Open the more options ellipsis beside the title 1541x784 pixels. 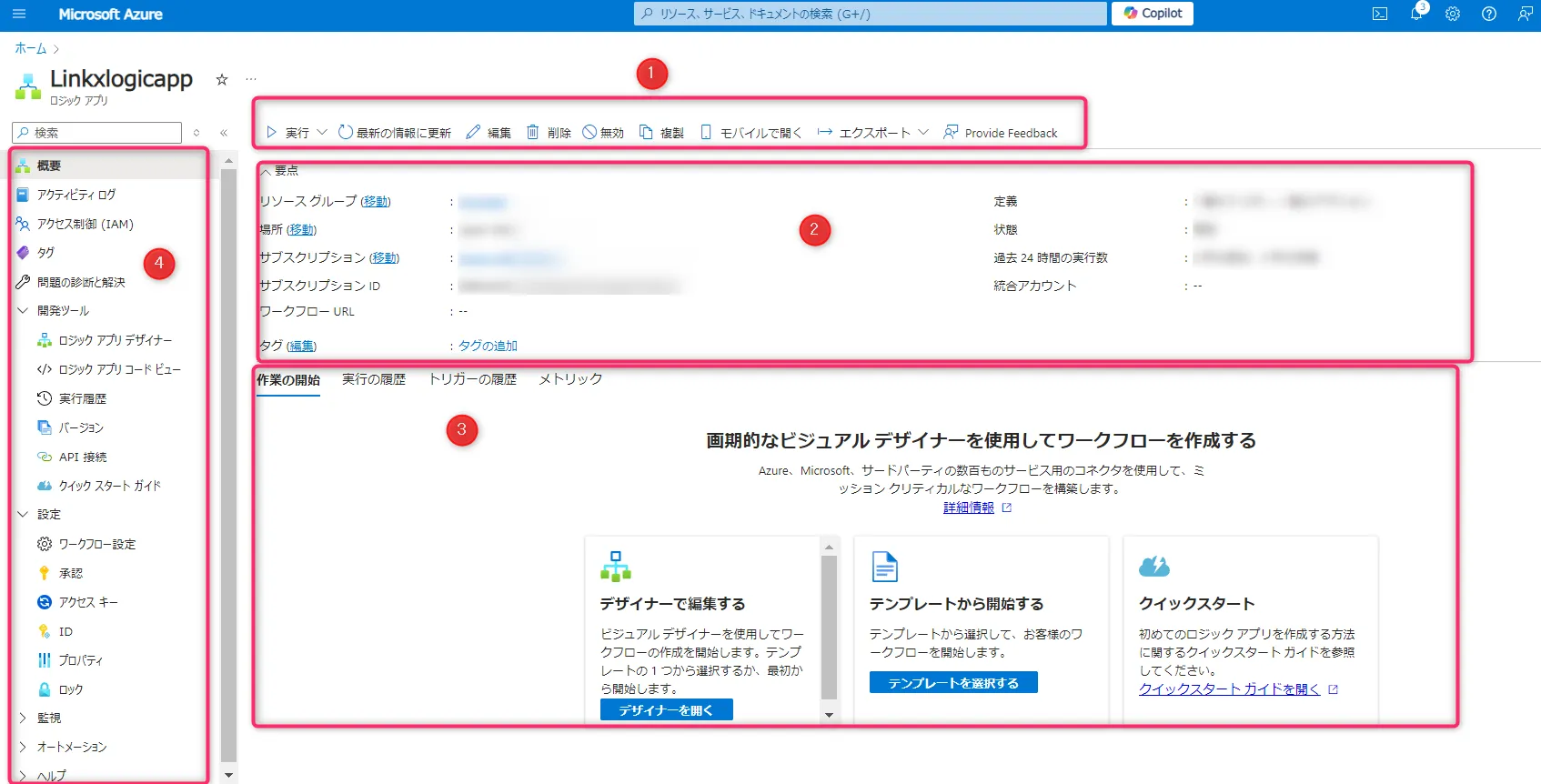(x=251, y=79)
